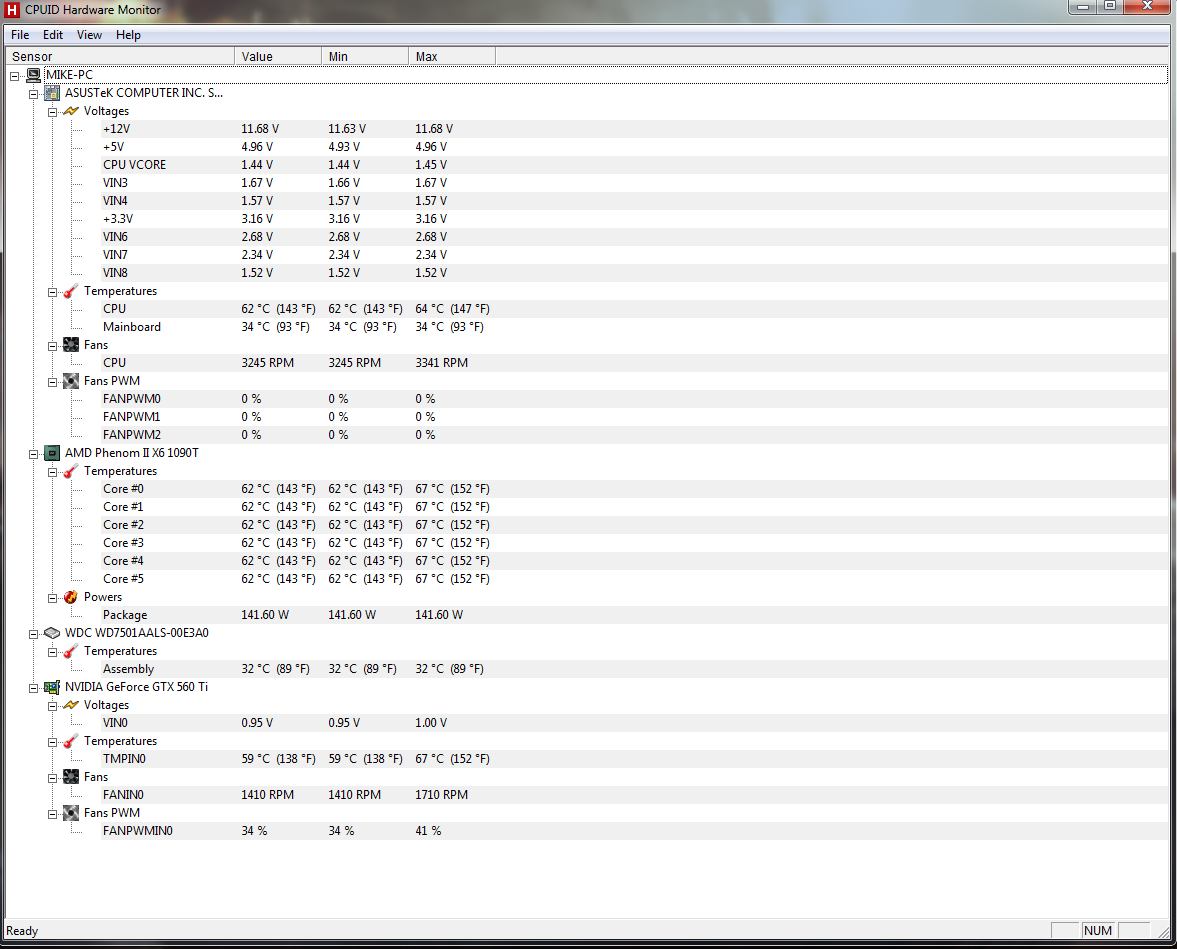
Task: Select the VIN8 voltage row
Action: [635, 273]
